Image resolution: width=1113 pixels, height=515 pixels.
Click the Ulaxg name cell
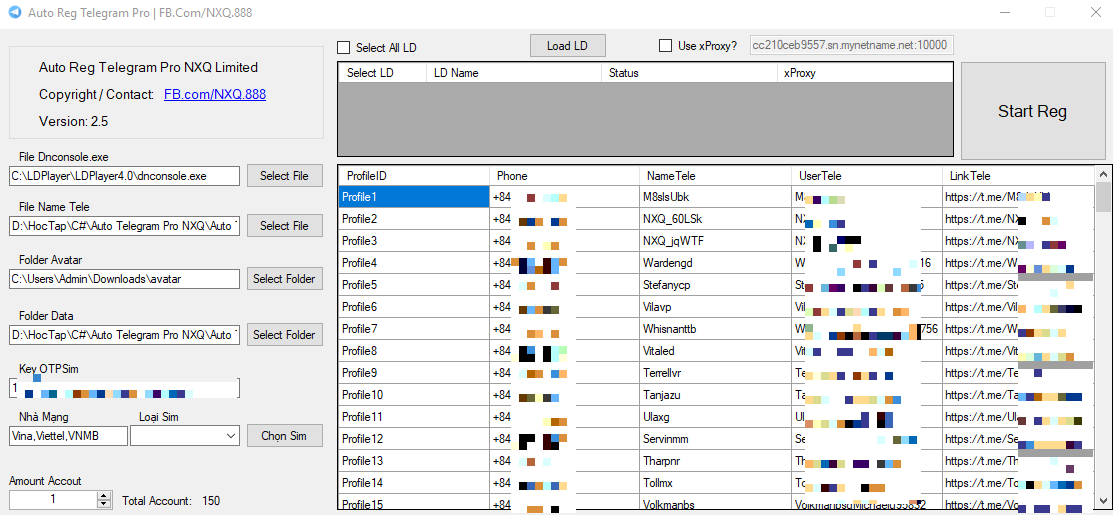pos(715,416)
